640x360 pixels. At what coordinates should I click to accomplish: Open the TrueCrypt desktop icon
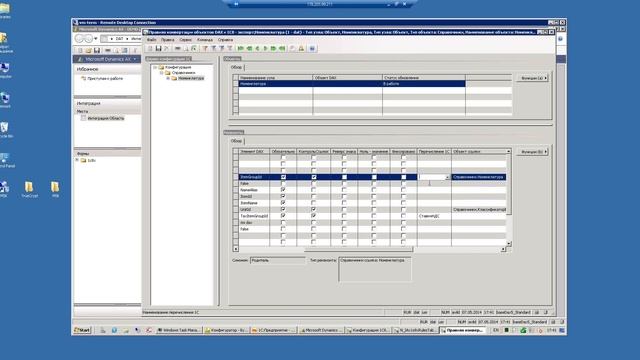coord(29,190)
